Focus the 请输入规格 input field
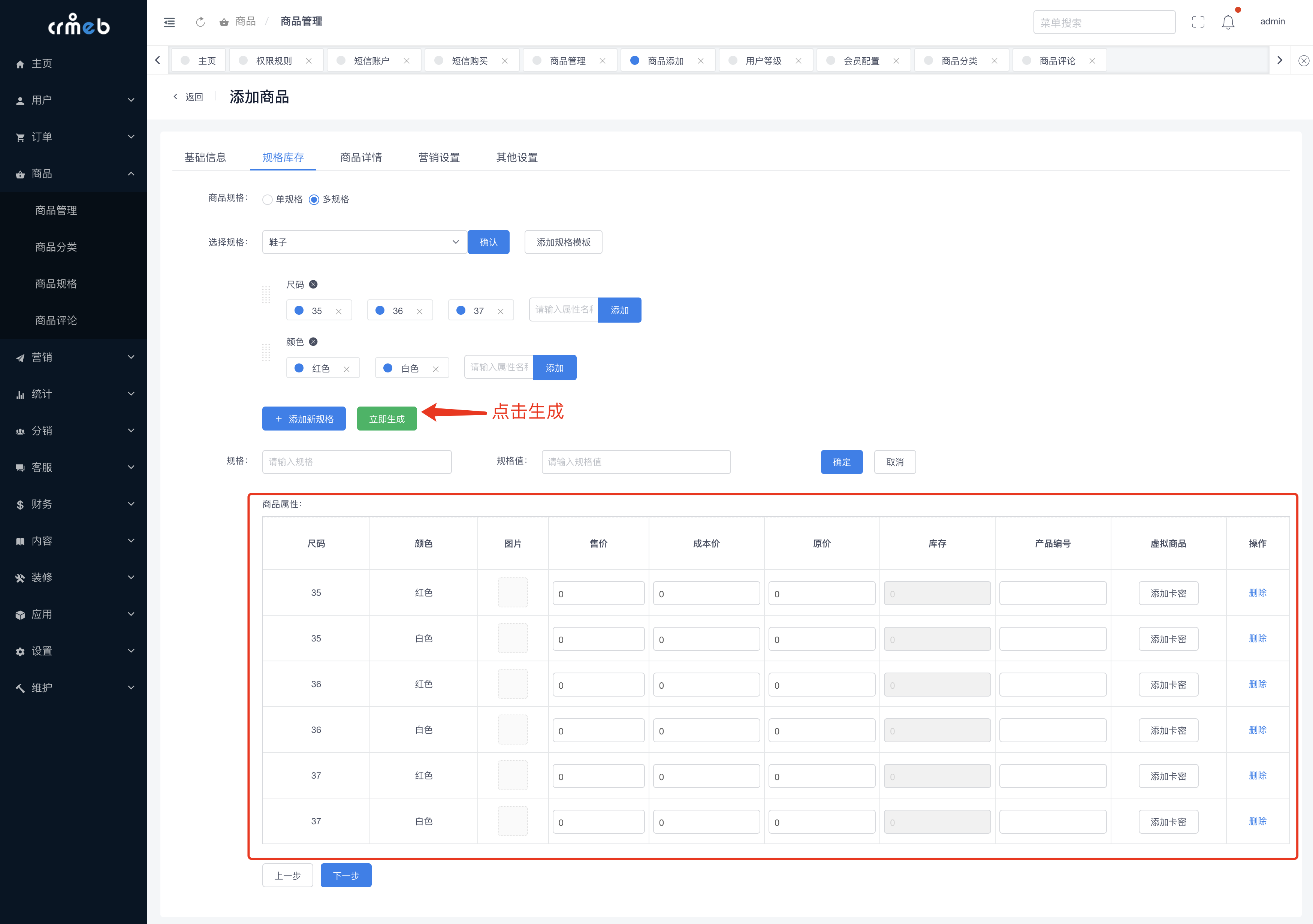The image size is (1313, 924). click(x=357, y=462)
